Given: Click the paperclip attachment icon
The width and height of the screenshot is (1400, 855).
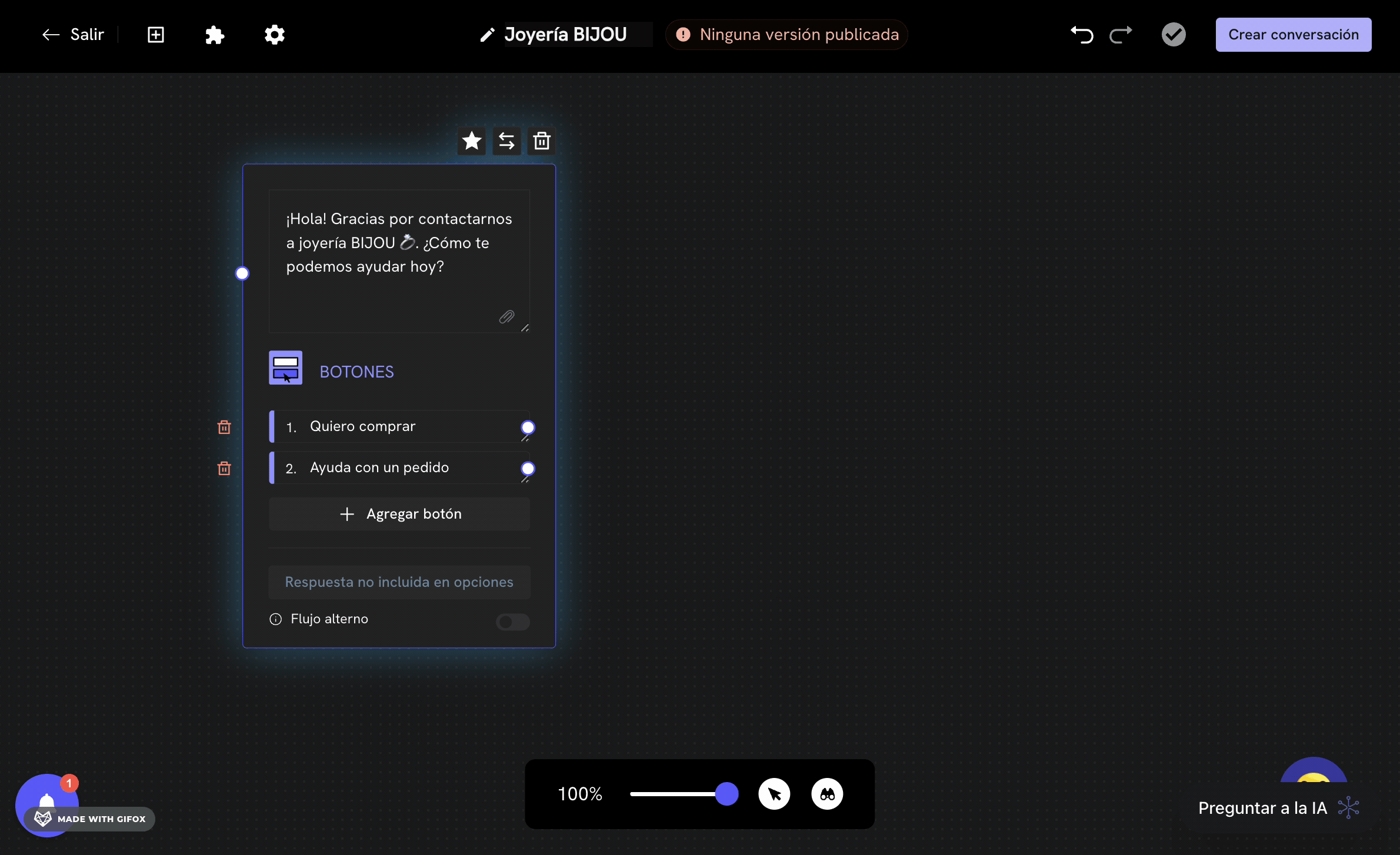Looking at the screenshot, I should coord(506,318).
